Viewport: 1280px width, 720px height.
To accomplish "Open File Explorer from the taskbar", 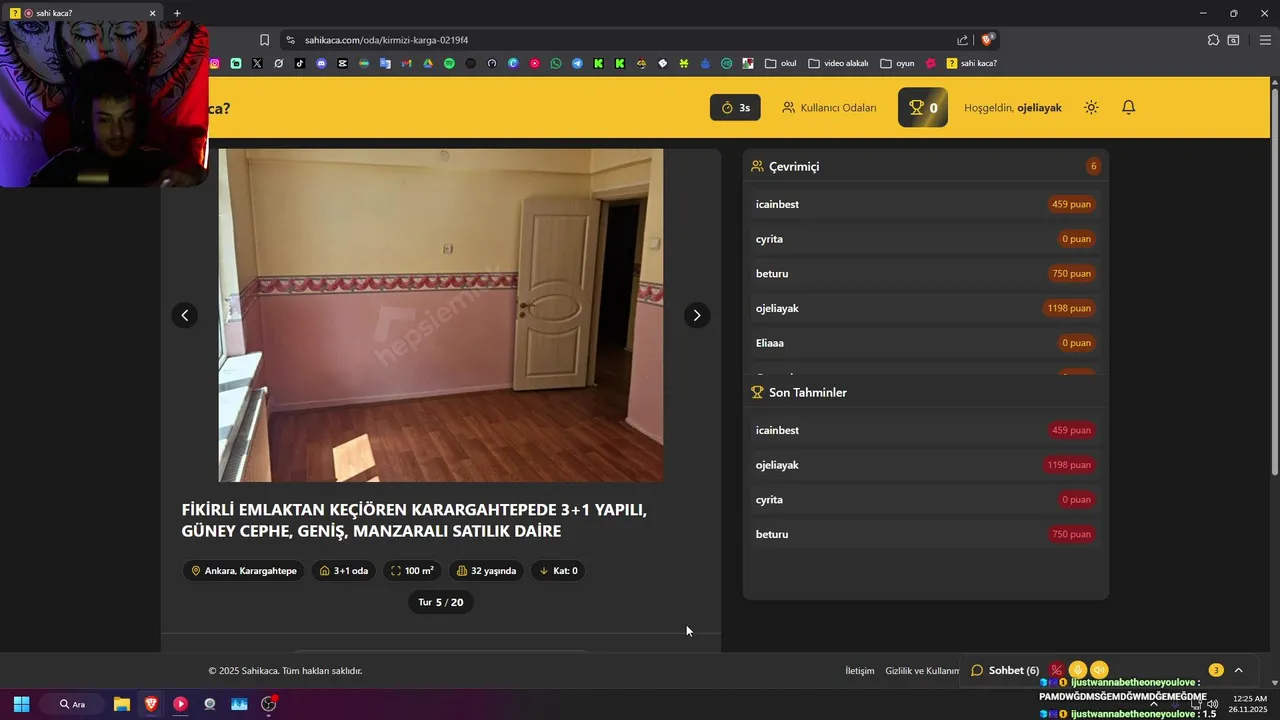I will (121, 704).
